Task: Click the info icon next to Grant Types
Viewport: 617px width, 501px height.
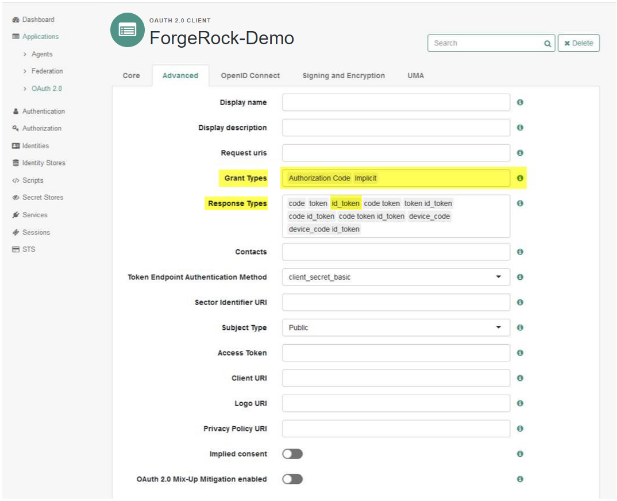Action: 520,178
